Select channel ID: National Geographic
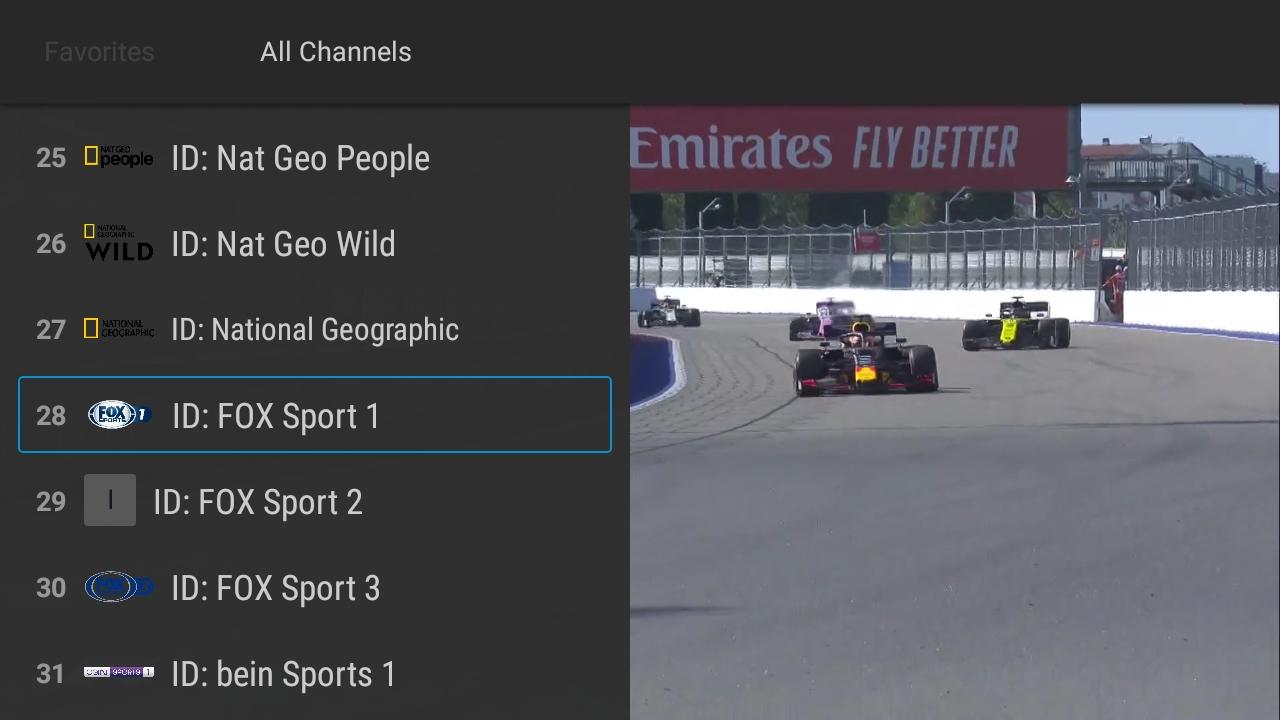This screenshot has width=1280, height=720. point(315,329)
